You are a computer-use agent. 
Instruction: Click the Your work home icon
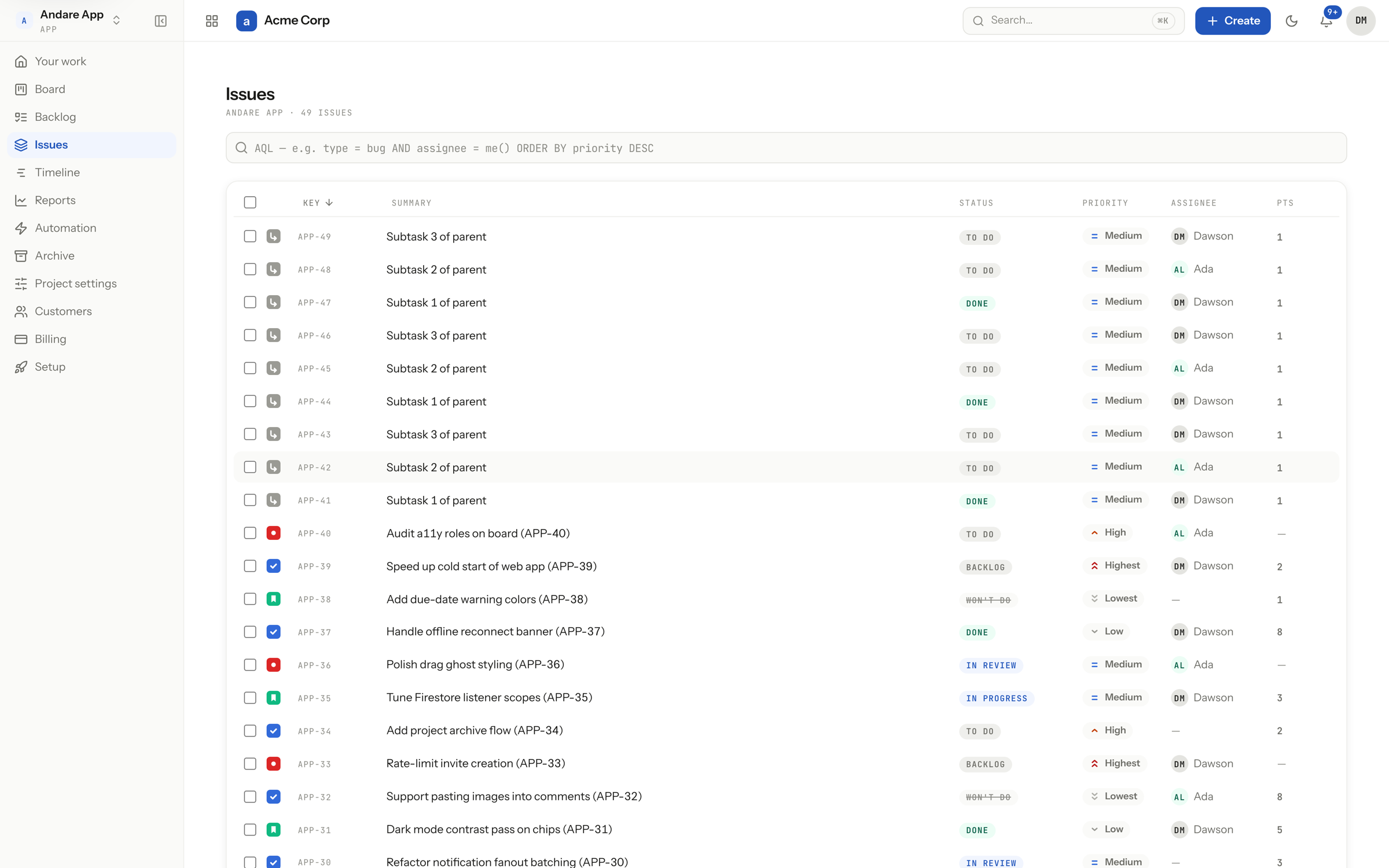[x=21, y=61]
